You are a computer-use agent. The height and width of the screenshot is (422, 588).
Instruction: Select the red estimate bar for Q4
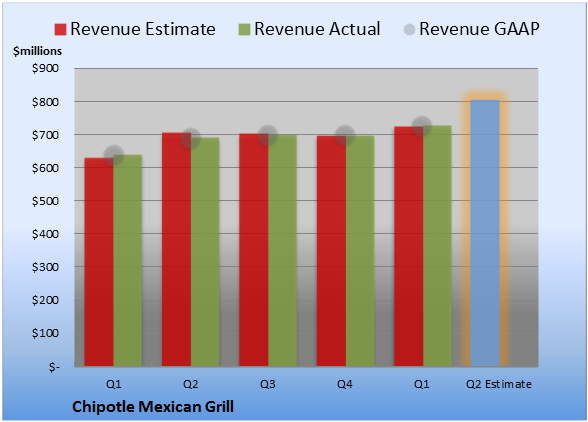[x=331, y=251]
